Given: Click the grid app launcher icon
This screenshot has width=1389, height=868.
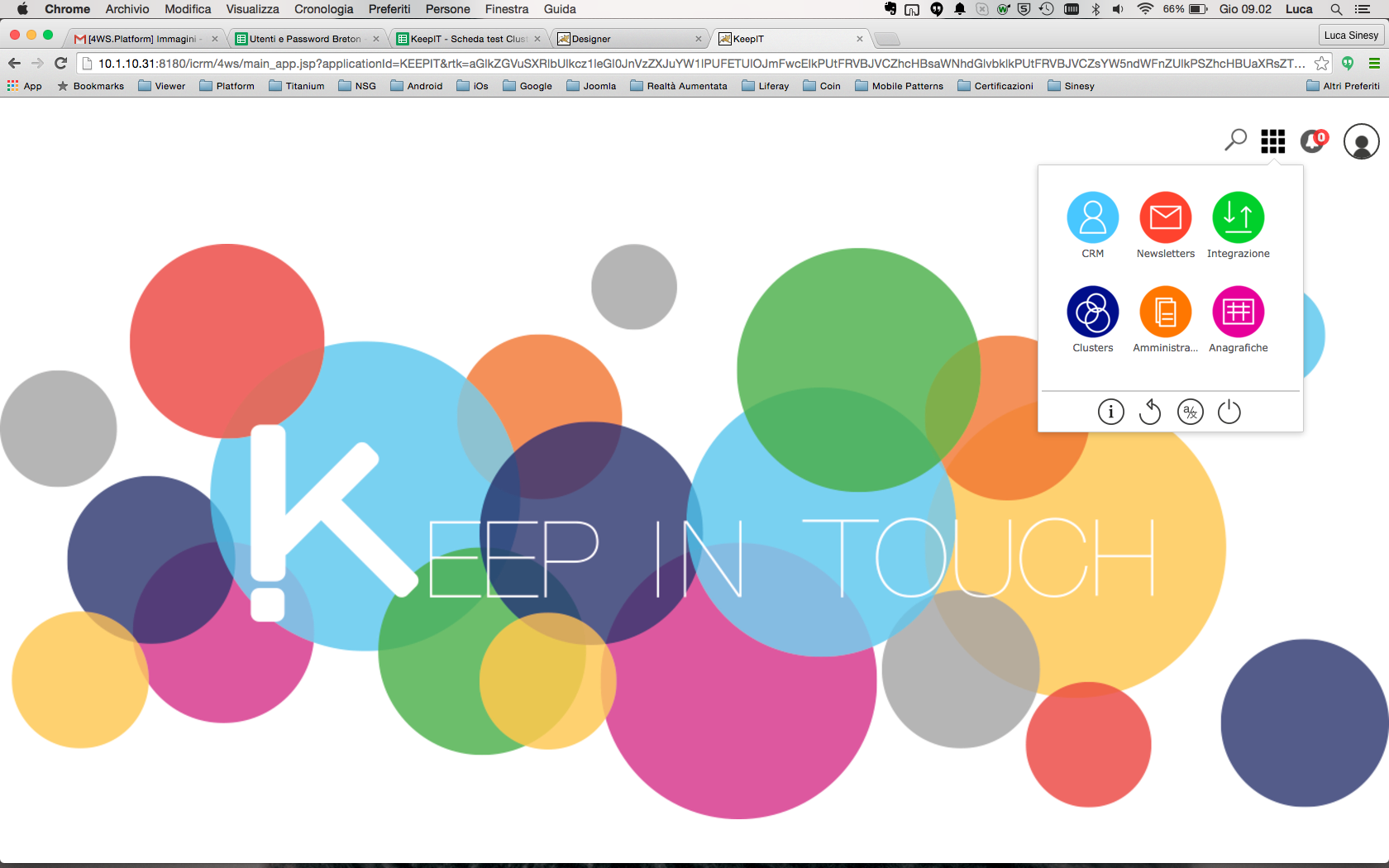Looking at the screenshot, I should [1273, 141].
